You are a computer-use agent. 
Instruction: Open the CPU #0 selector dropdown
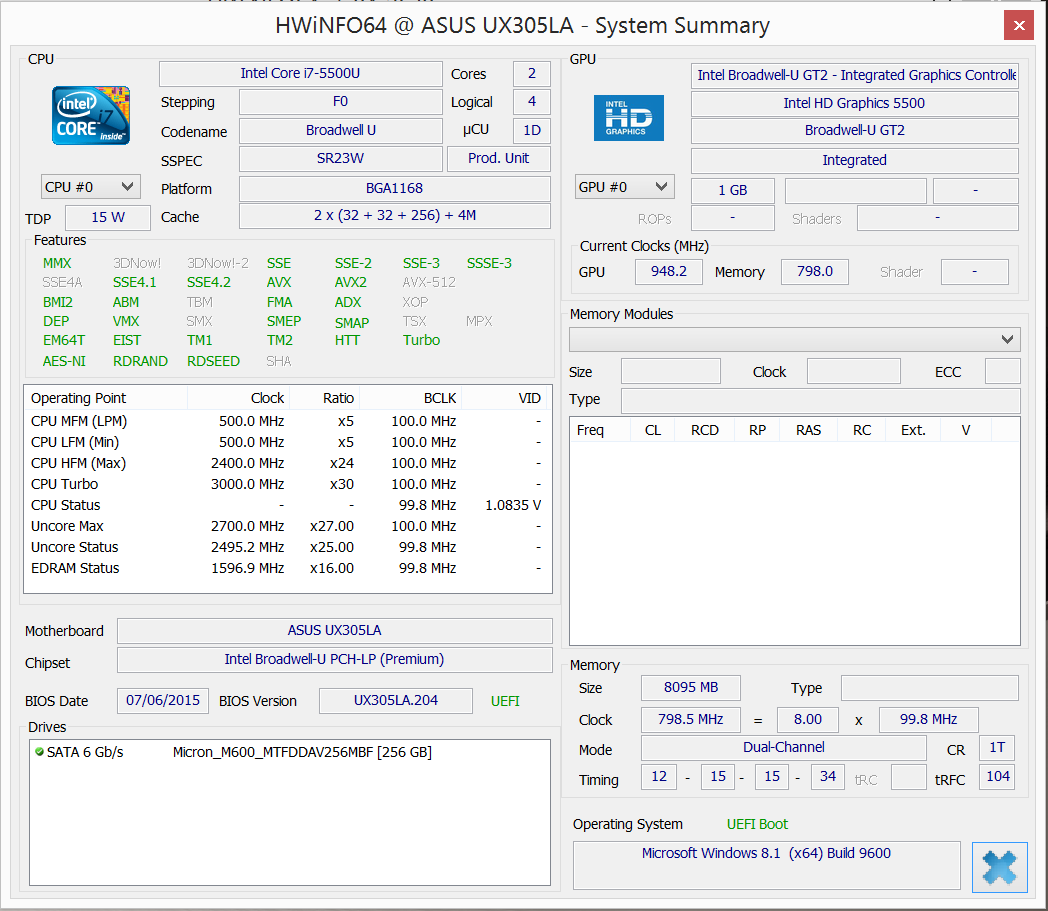(90, 187)
